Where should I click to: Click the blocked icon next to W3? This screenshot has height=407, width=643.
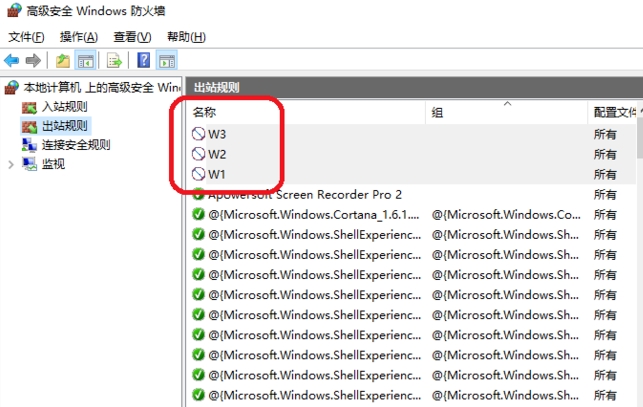[x=198, y=134]
